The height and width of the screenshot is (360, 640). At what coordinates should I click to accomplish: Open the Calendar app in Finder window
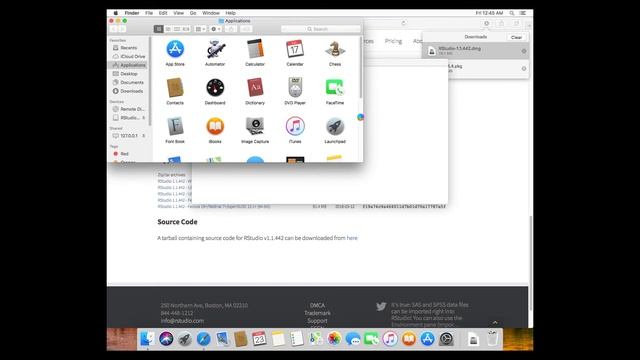[x=295, y=49]
